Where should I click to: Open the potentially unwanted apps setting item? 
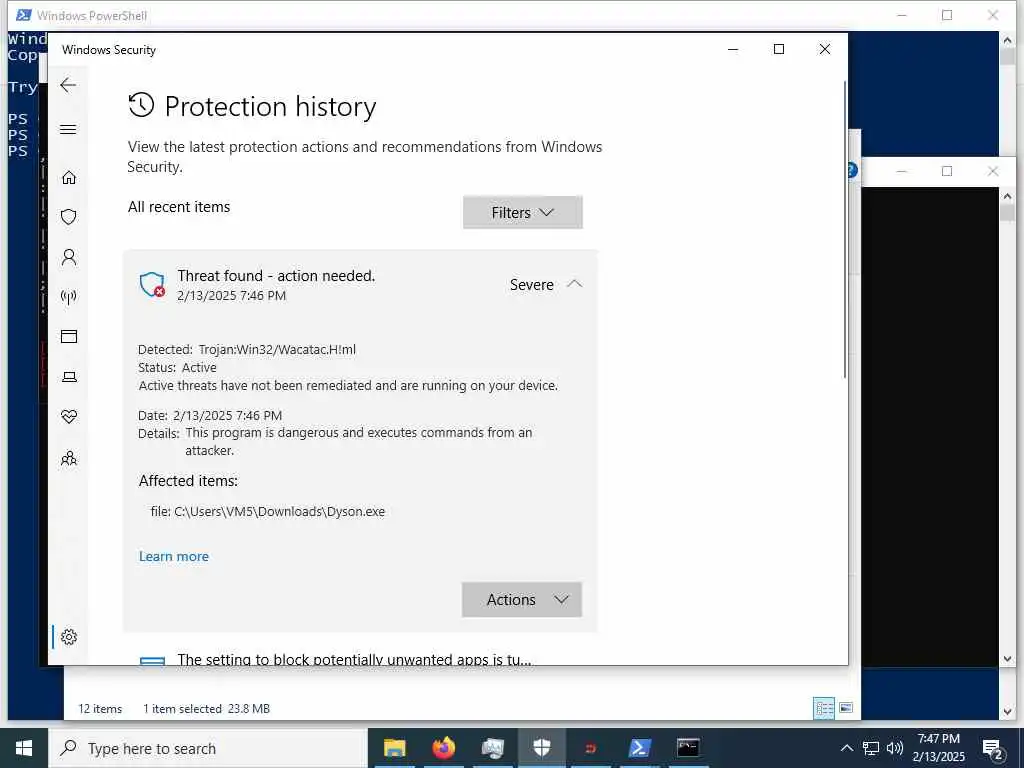click(354, 659)
